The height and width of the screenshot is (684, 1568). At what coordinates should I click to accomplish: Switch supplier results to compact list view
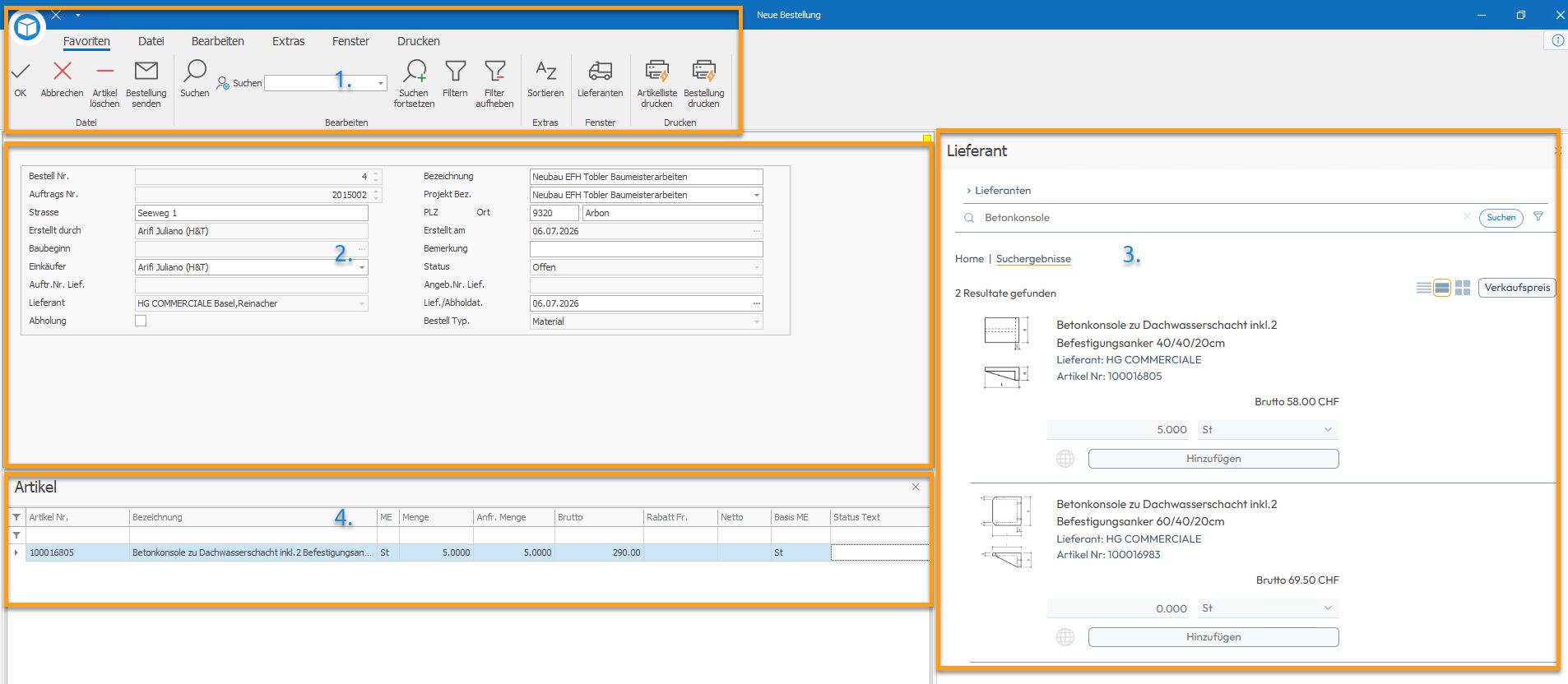pos(1423,288)
